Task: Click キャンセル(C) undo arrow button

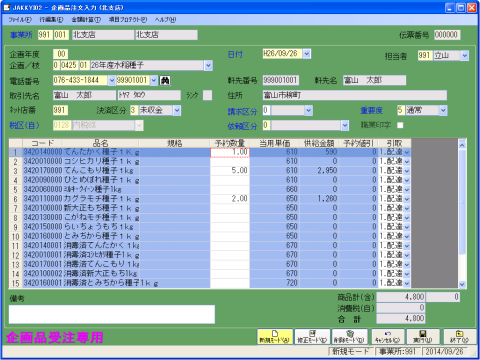Action: pos(388,336)
